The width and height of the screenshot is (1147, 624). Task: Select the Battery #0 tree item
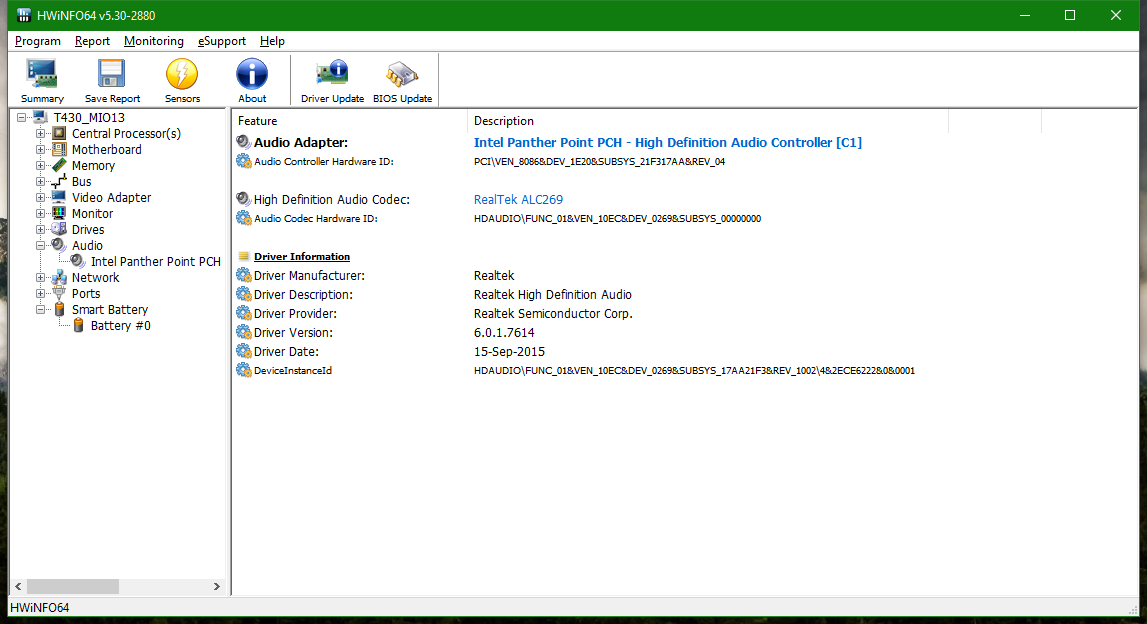click(x=121, y=326)
